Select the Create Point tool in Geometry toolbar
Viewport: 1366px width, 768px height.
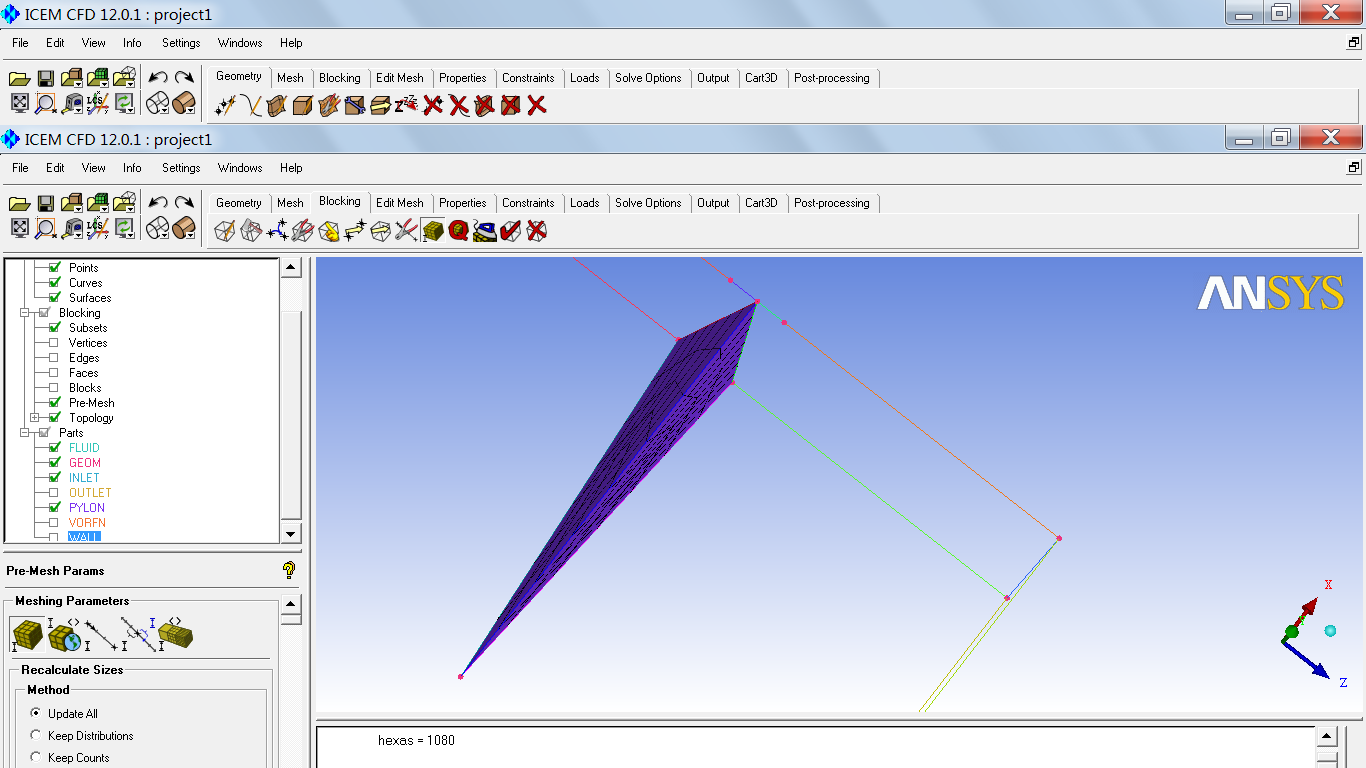(225, 105)
